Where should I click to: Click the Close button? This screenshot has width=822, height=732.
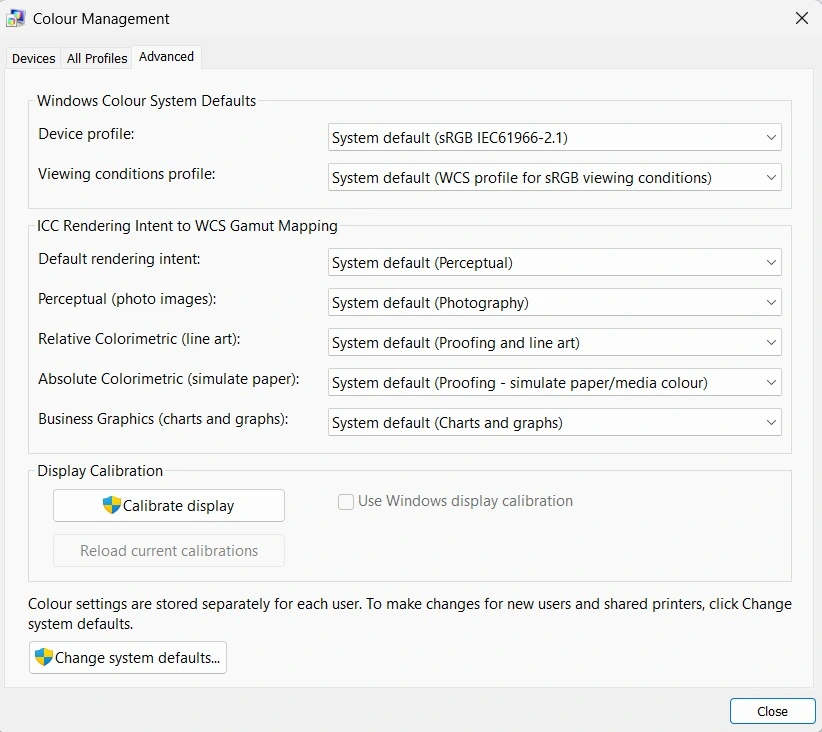point(772,711)
